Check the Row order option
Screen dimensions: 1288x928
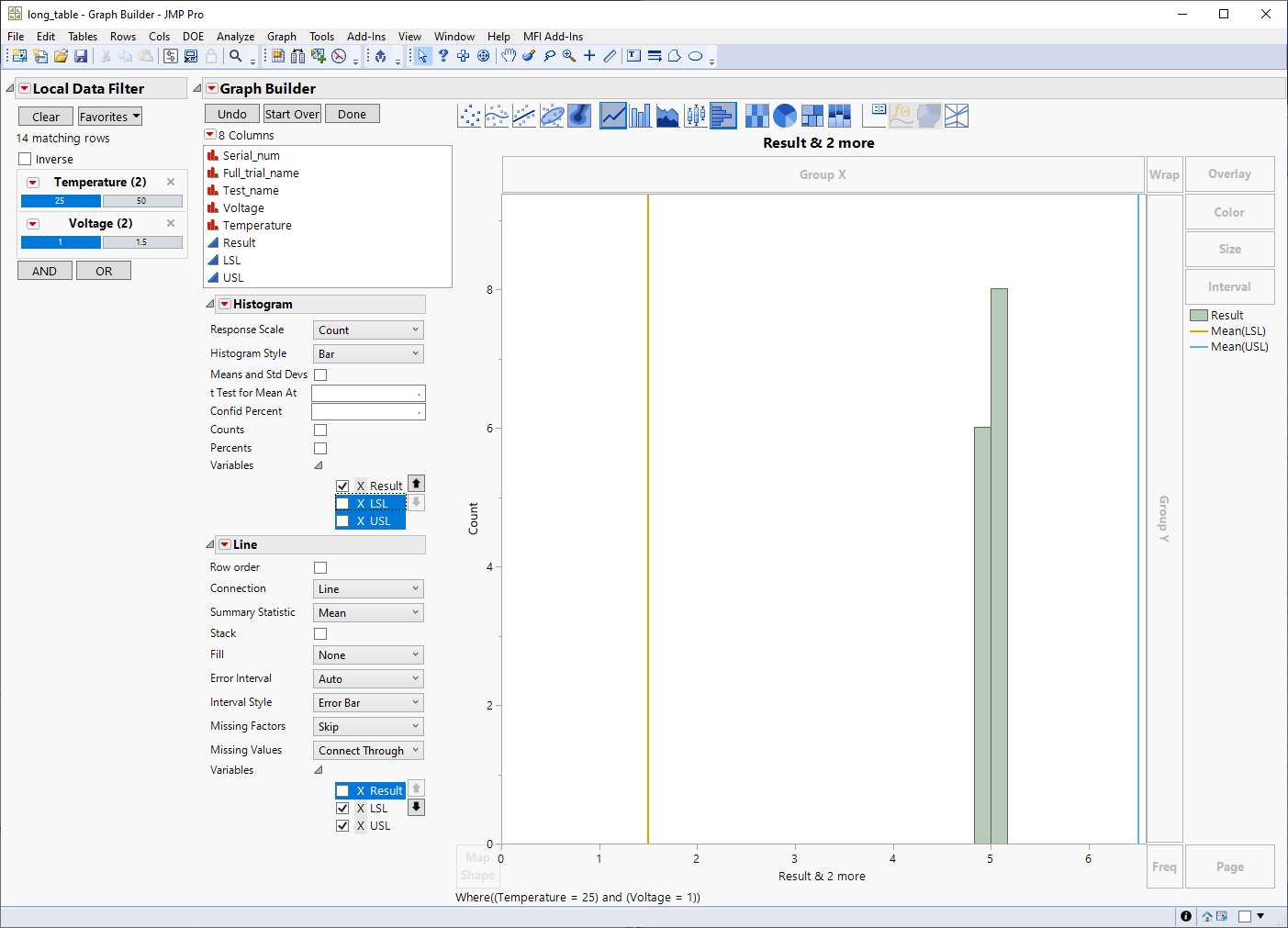(x=320, y=568)
